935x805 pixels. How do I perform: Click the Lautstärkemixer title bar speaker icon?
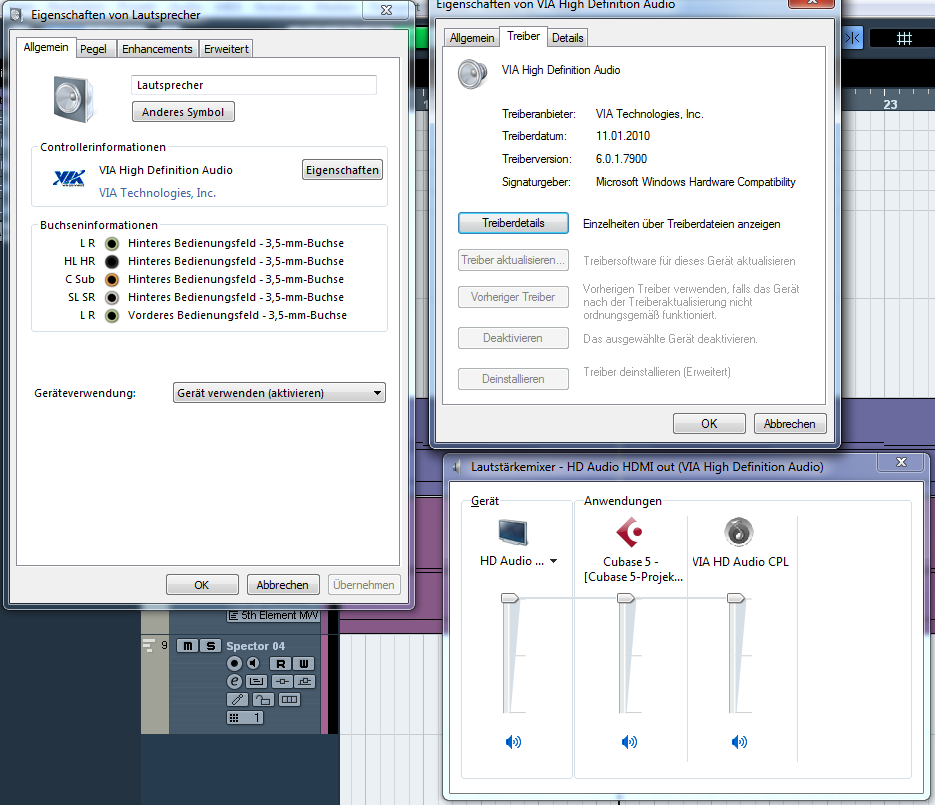457,467
